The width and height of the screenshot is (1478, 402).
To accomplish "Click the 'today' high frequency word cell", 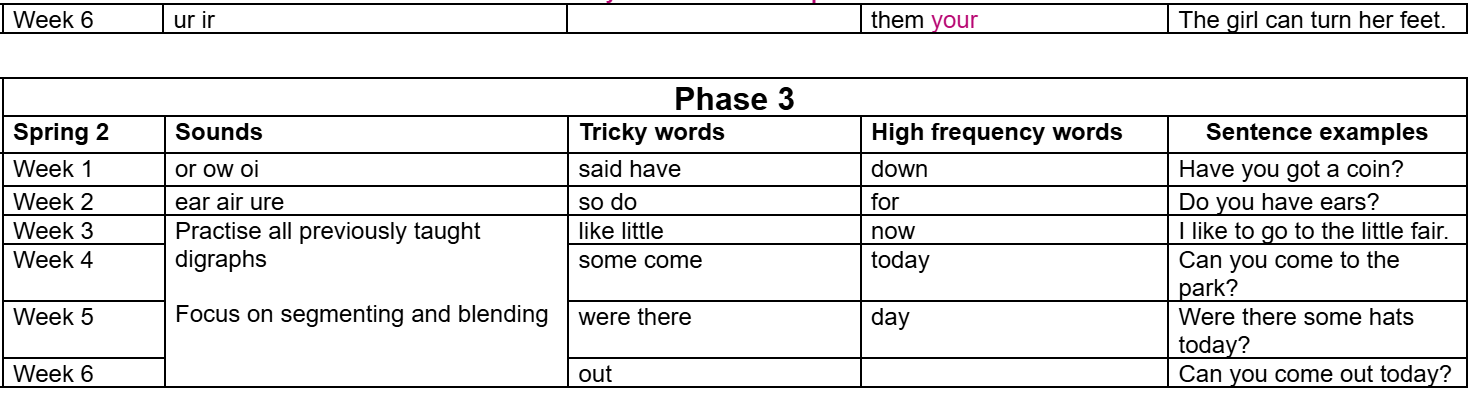I will tap(900, 261).
